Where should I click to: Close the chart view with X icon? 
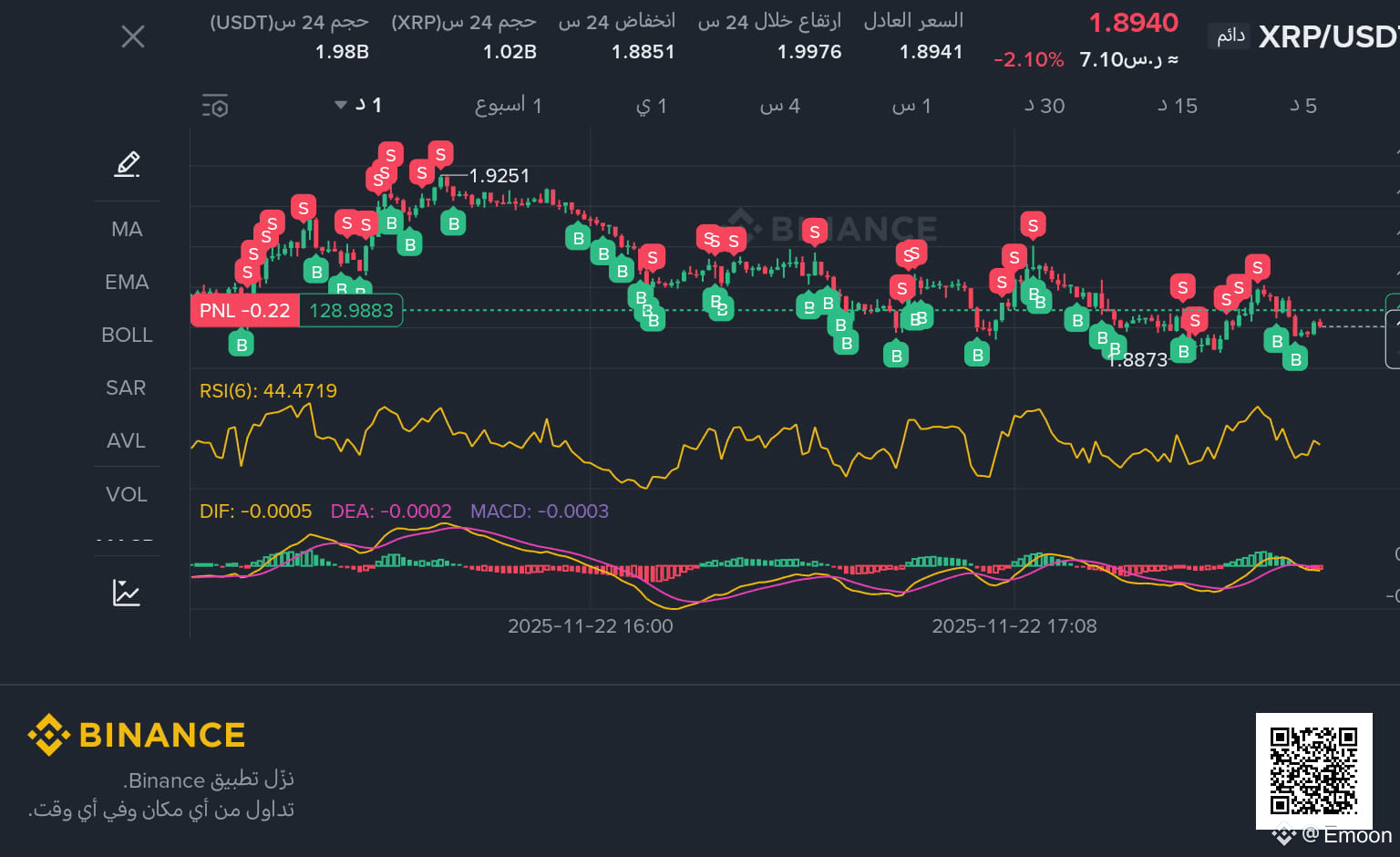point(133,36)
